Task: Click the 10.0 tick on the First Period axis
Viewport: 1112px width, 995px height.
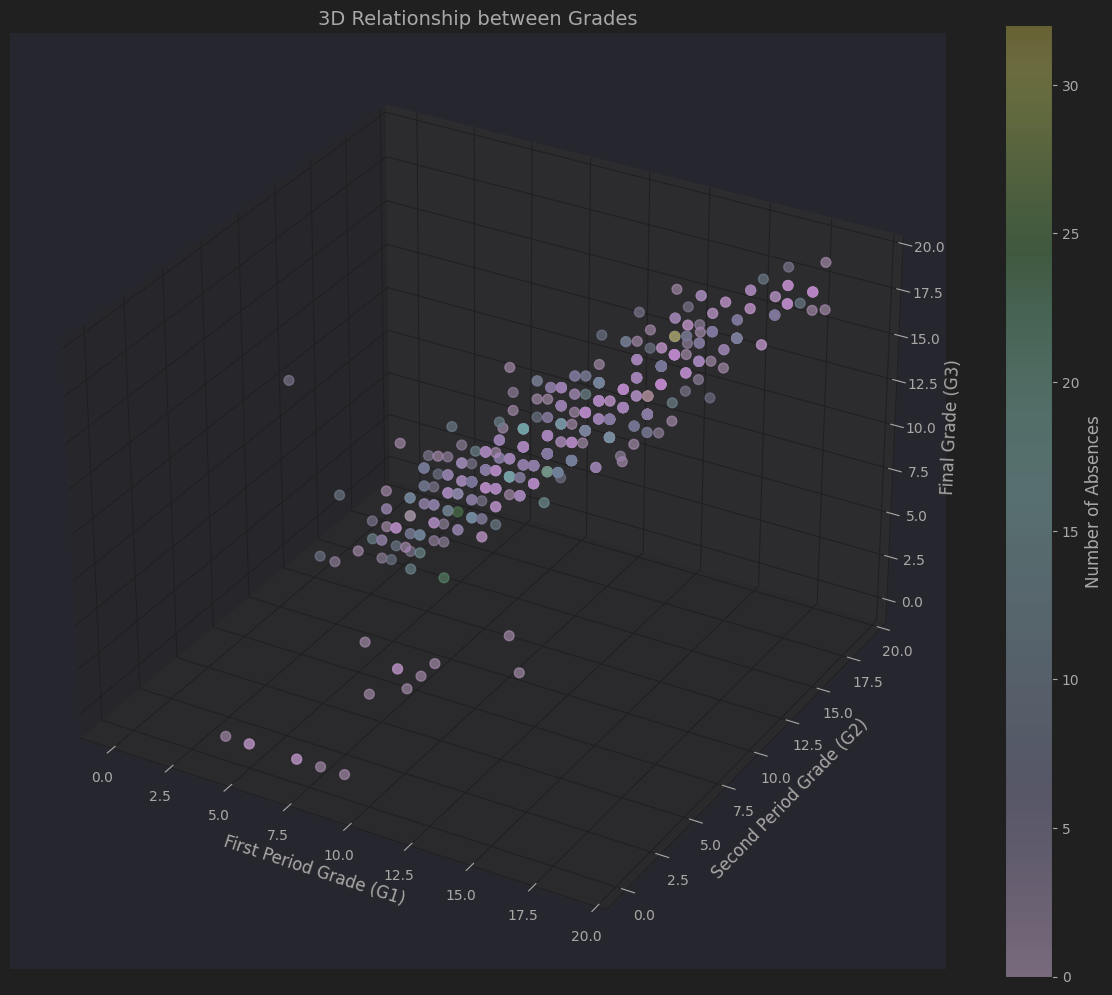Action: point(339,855)
